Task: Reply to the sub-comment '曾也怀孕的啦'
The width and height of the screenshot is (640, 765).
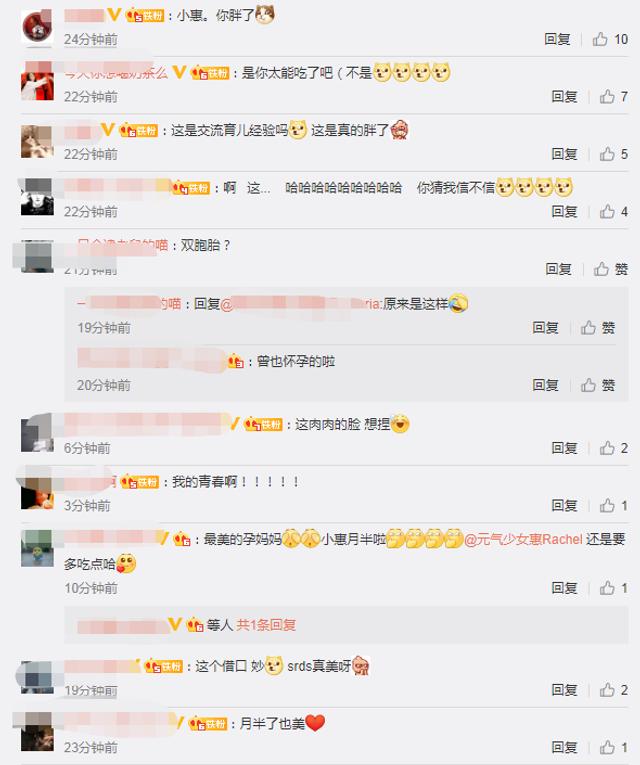Action: [x=545, y=385]
